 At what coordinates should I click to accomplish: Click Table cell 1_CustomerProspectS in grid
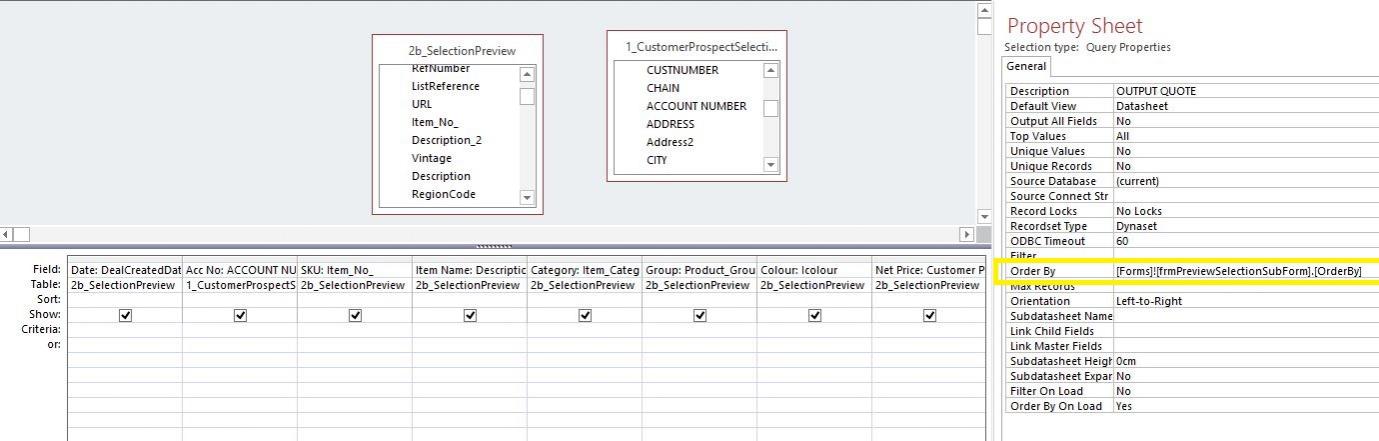(x=240, y=285)
